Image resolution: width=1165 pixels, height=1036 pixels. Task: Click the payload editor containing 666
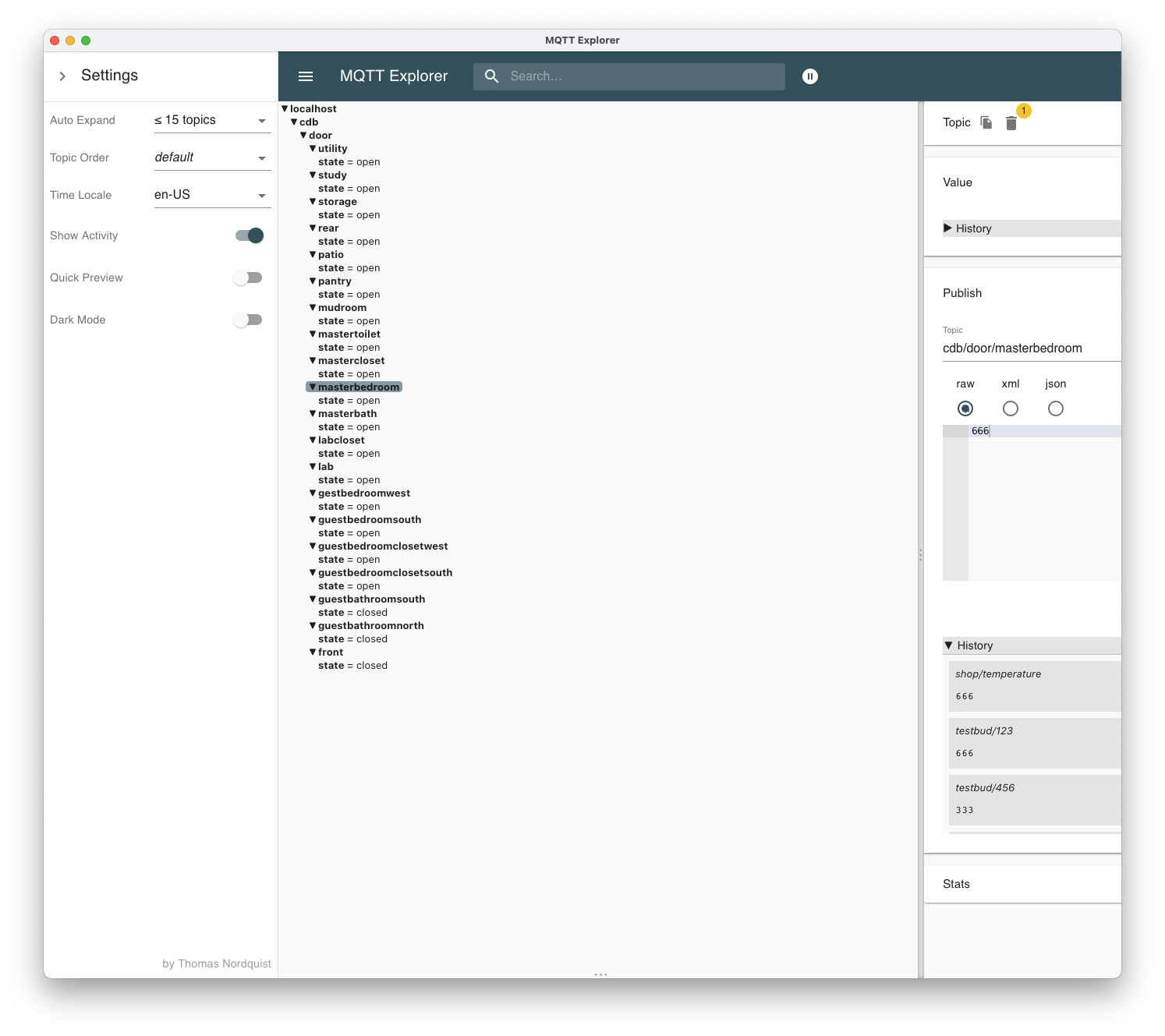(x=1032, y=503)
